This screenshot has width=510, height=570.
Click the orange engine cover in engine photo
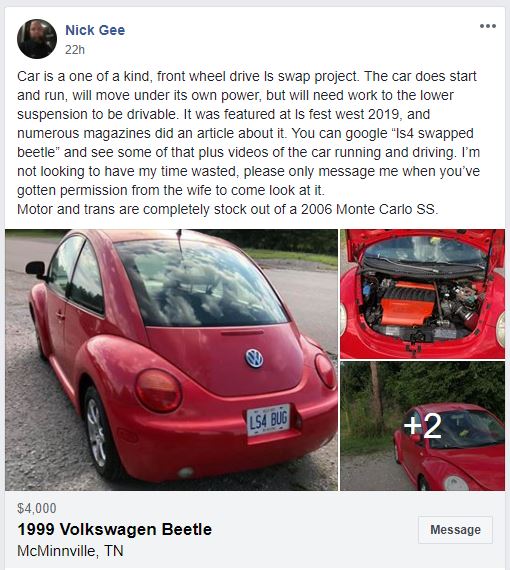(408, 304)
